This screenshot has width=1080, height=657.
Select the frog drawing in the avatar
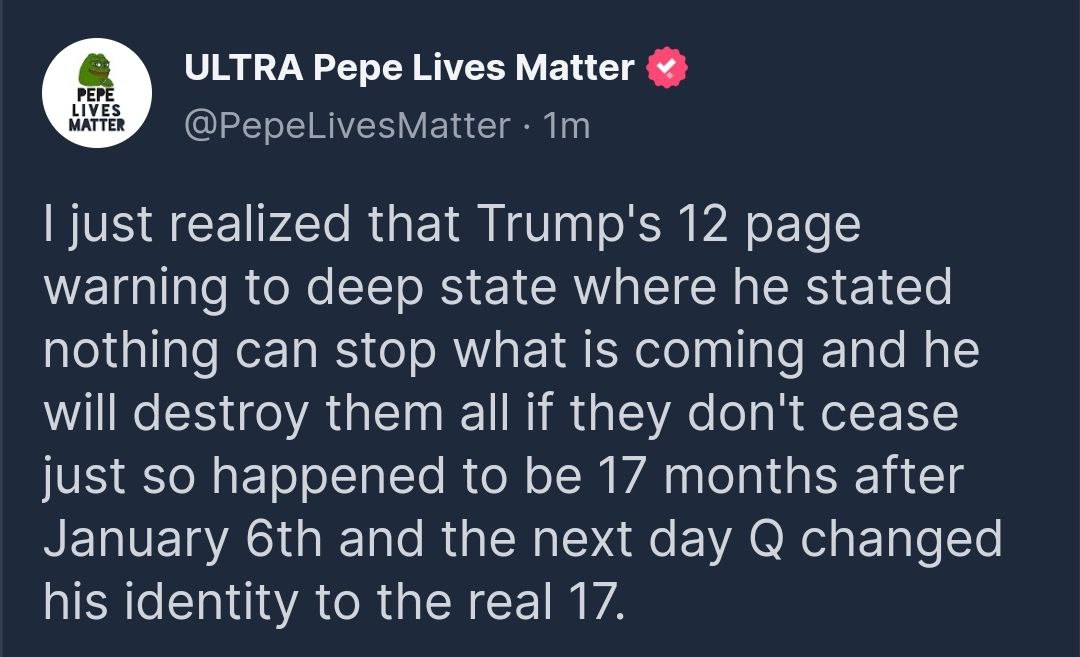pos(95,70)
